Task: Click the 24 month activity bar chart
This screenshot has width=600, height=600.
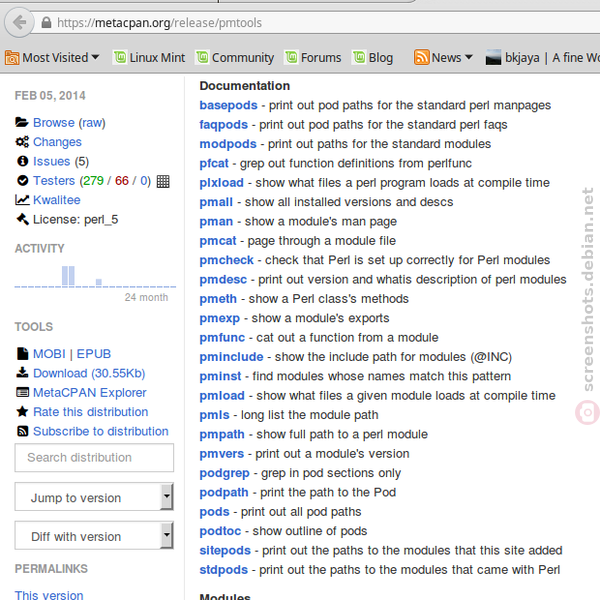Action: [95, 276]
